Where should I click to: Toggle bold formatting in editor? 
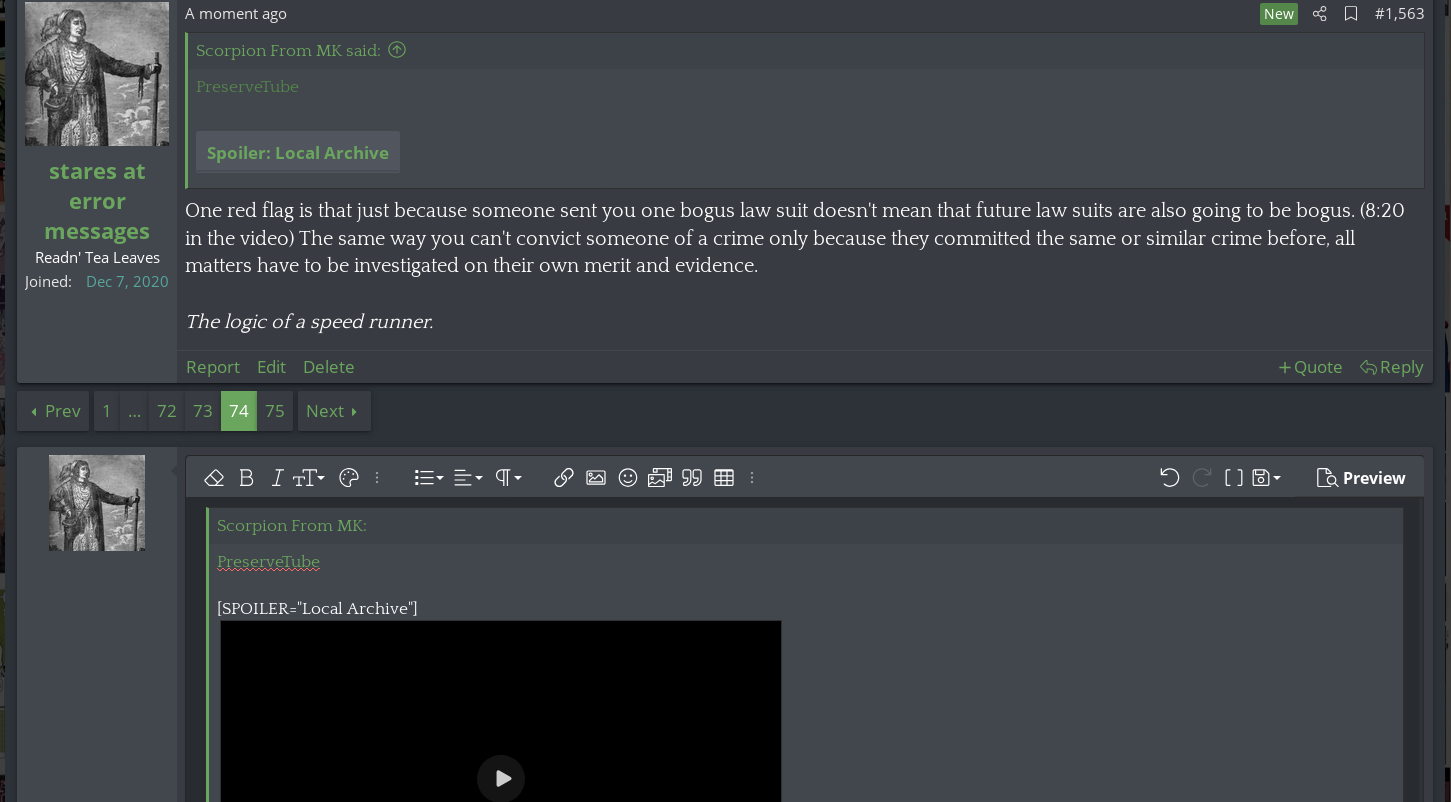pos(246,478)
